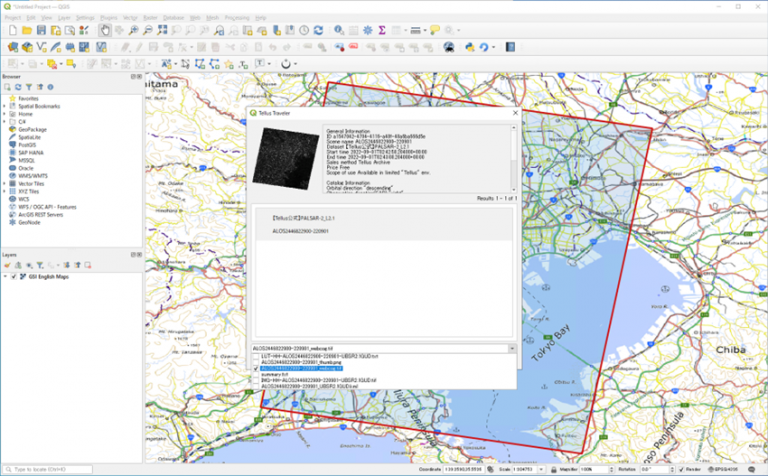Click the Filter Browser funnel icon
Viewport: 768px width, 476px height.
[29, 87]
